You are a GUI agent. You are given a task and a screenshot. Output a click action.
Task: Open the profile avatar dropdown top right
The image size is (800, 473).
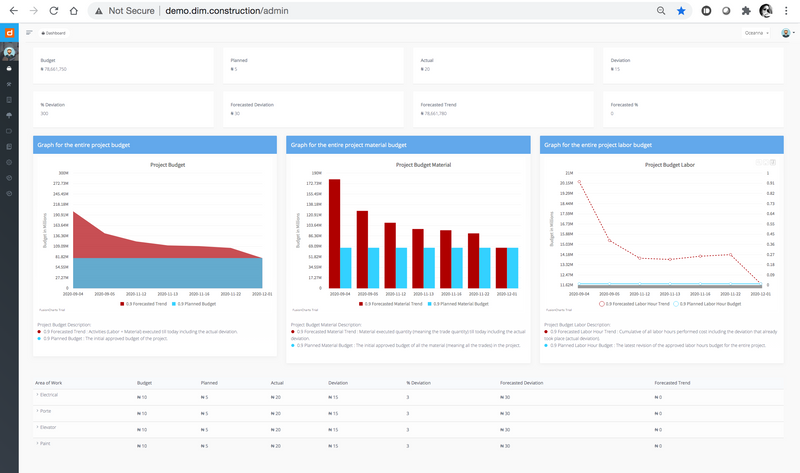tap(786, 33)
